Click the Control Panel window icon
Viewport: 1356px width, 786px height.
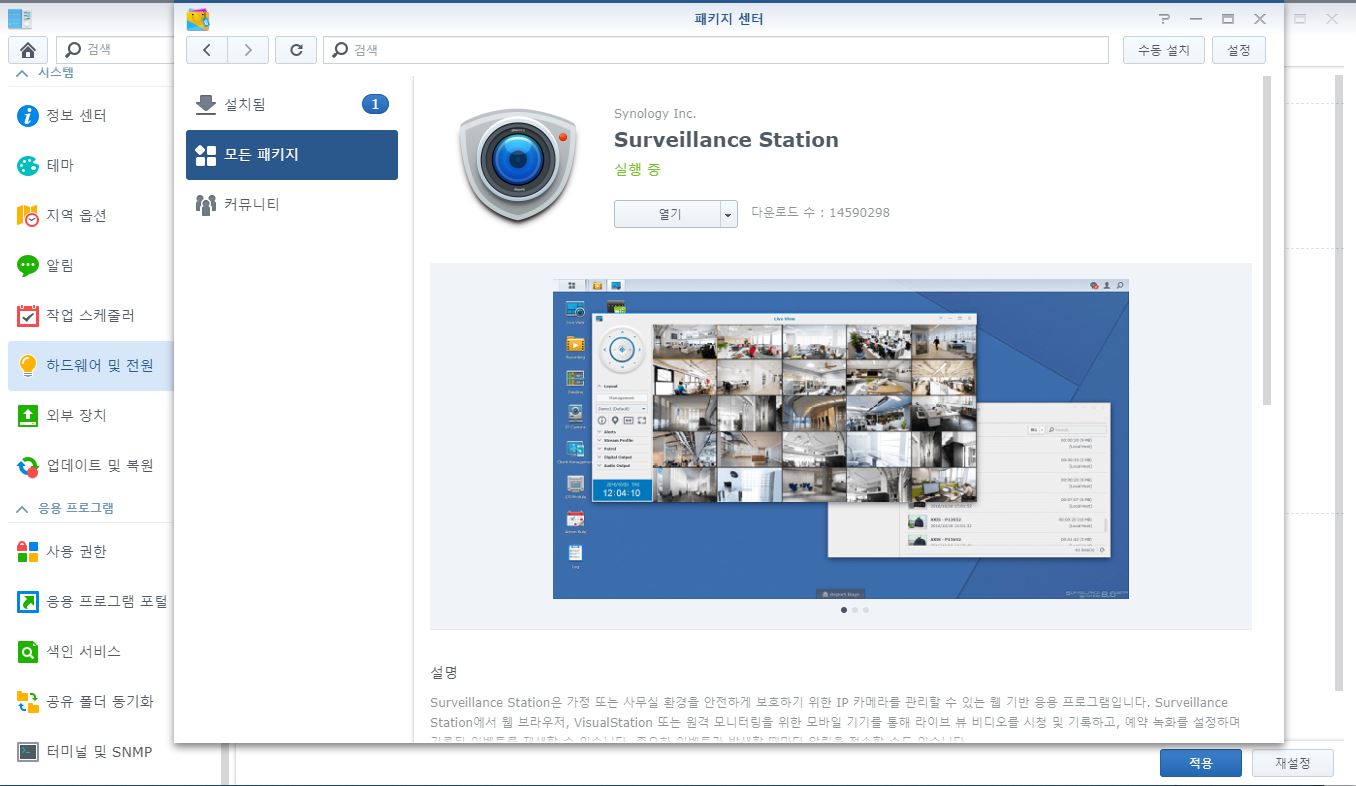[19, 18]
